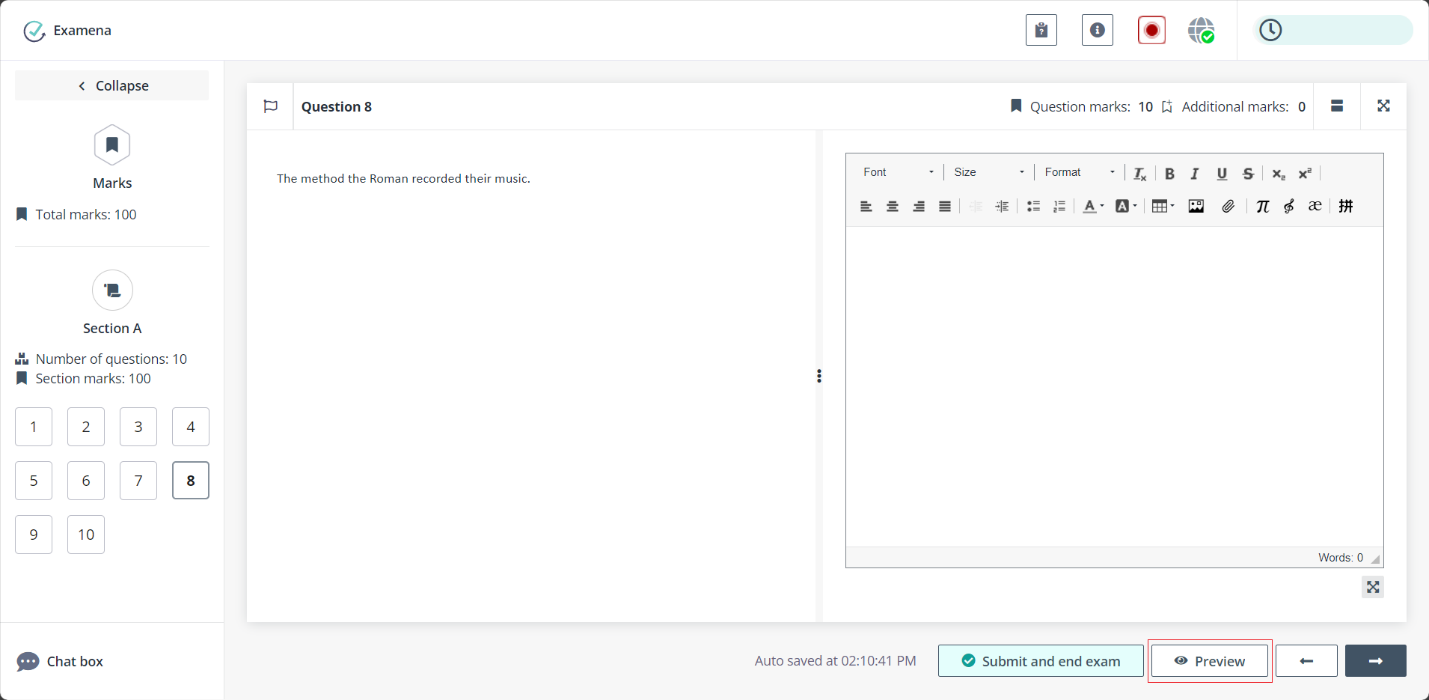Open the Format dropdown
This screenshot has width=1429, height=700.
(x=1079, y=172)
